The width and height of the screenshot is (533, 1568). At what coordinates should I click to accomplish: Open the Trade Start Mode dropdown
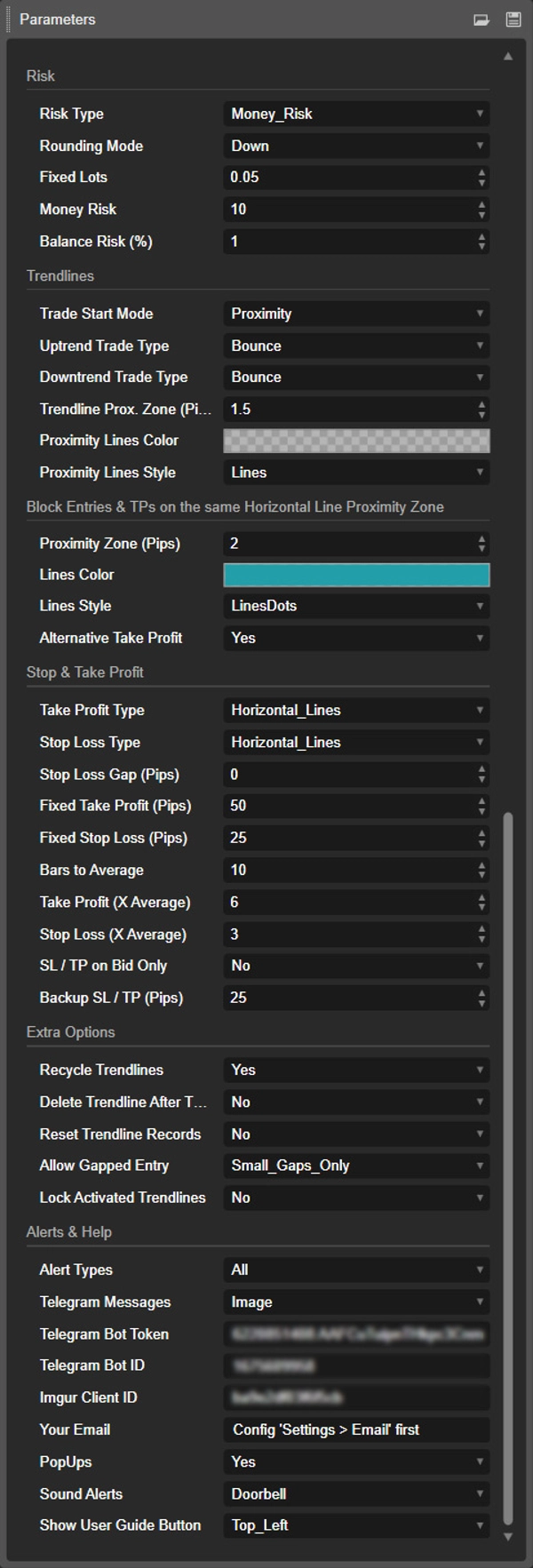click(x=355, y=314)
